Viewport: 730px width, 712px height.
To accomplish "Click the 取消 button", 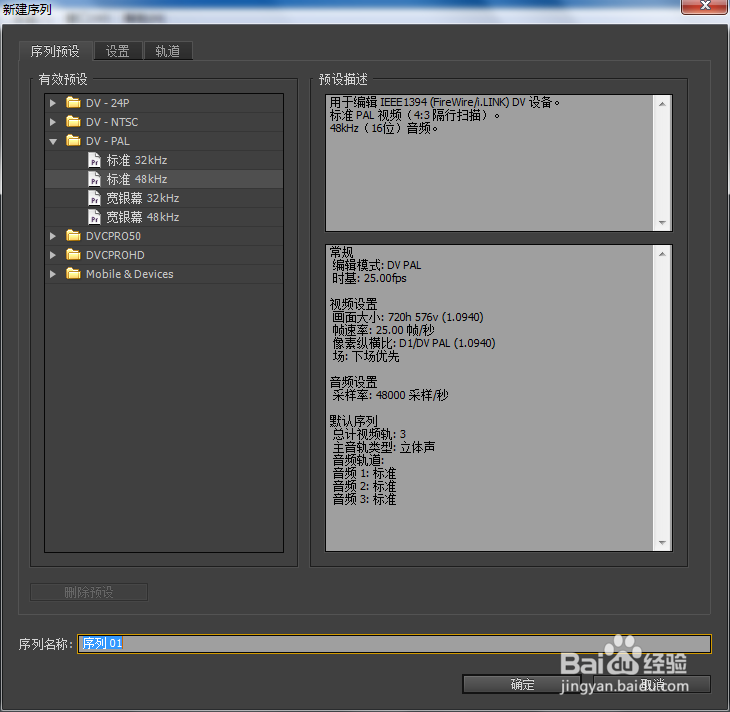I will click(x=652, y=684).
